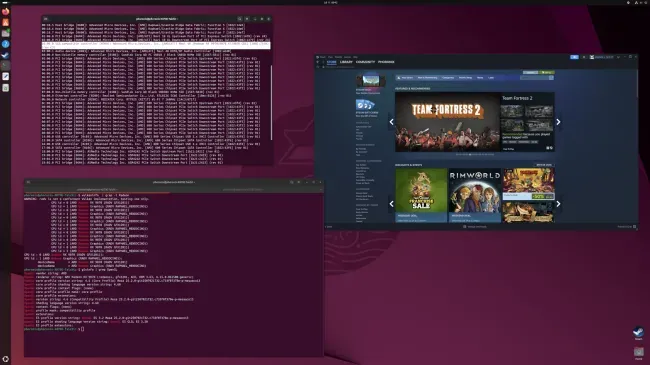This screenshot has height=365, width=650.
Task: Show next discounts carousel page
Action: [558, 204]
